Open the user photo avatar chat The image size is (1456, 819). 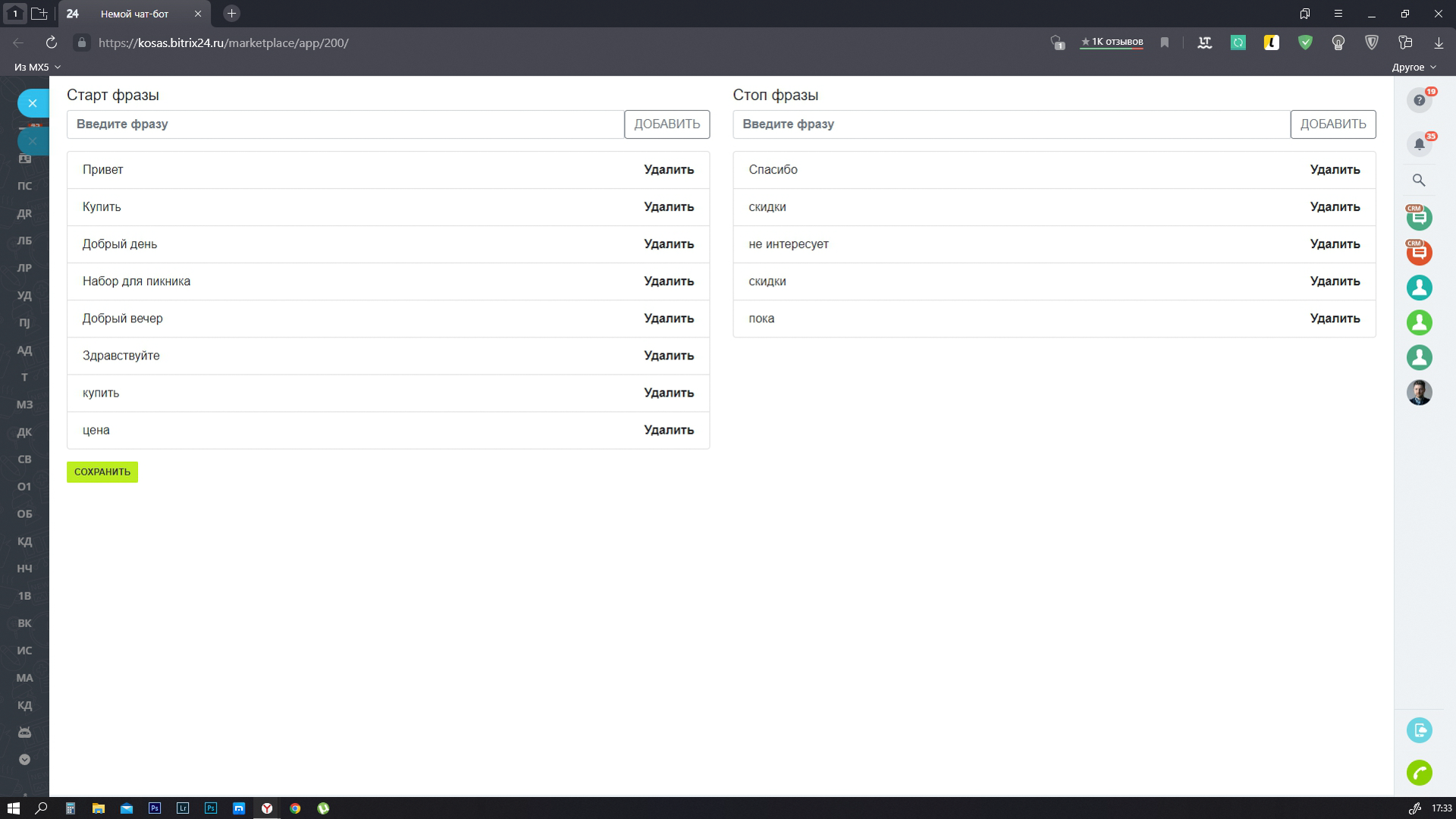(1419, 392)
